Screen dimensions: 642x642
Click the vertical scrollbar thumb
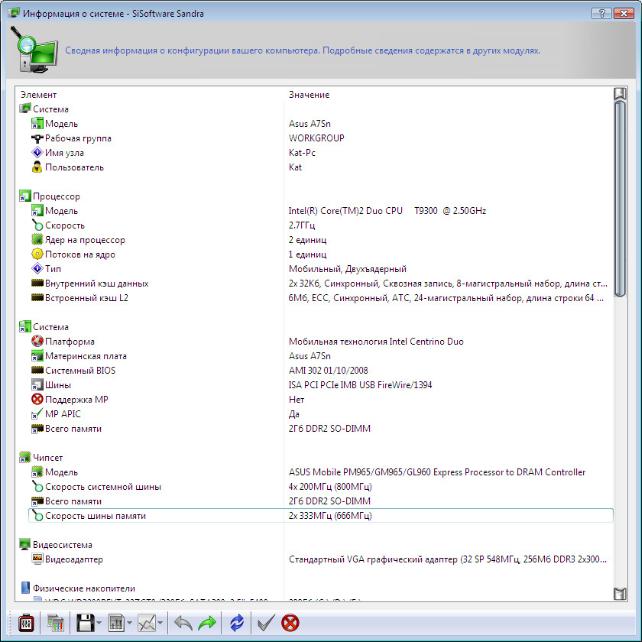pyautogui.click(x=620, y=199)
